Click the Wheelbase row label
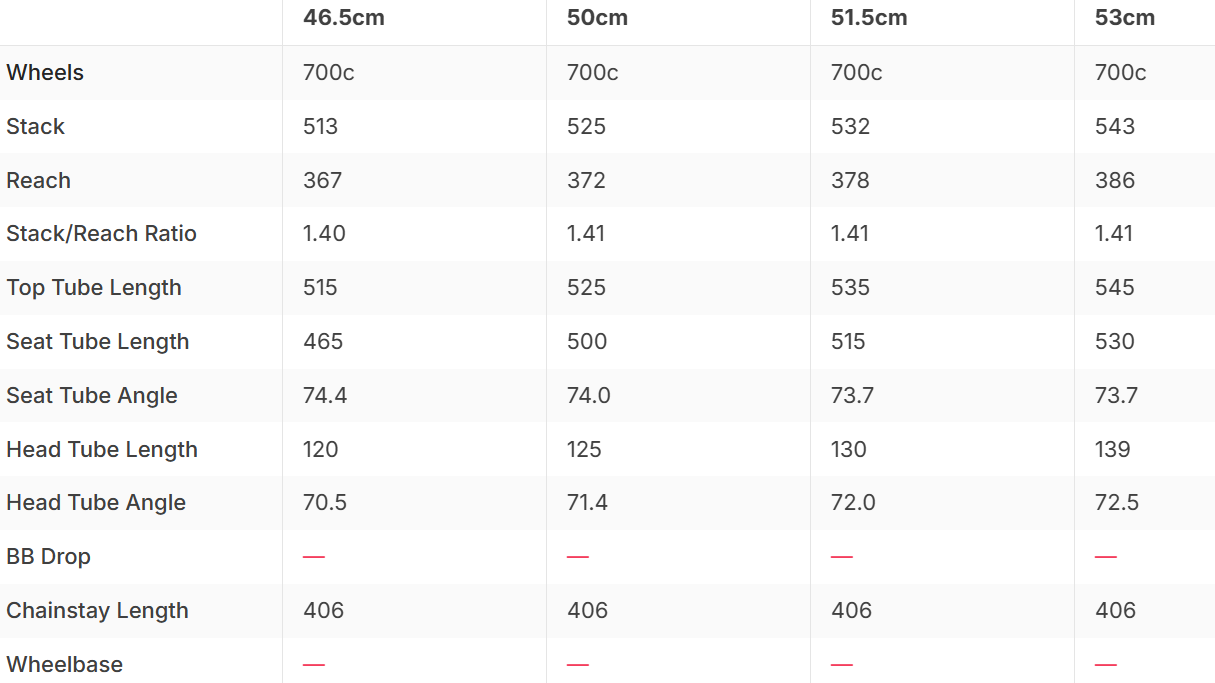The width and height of the screenshot is (1215, 683). [65, 665]
